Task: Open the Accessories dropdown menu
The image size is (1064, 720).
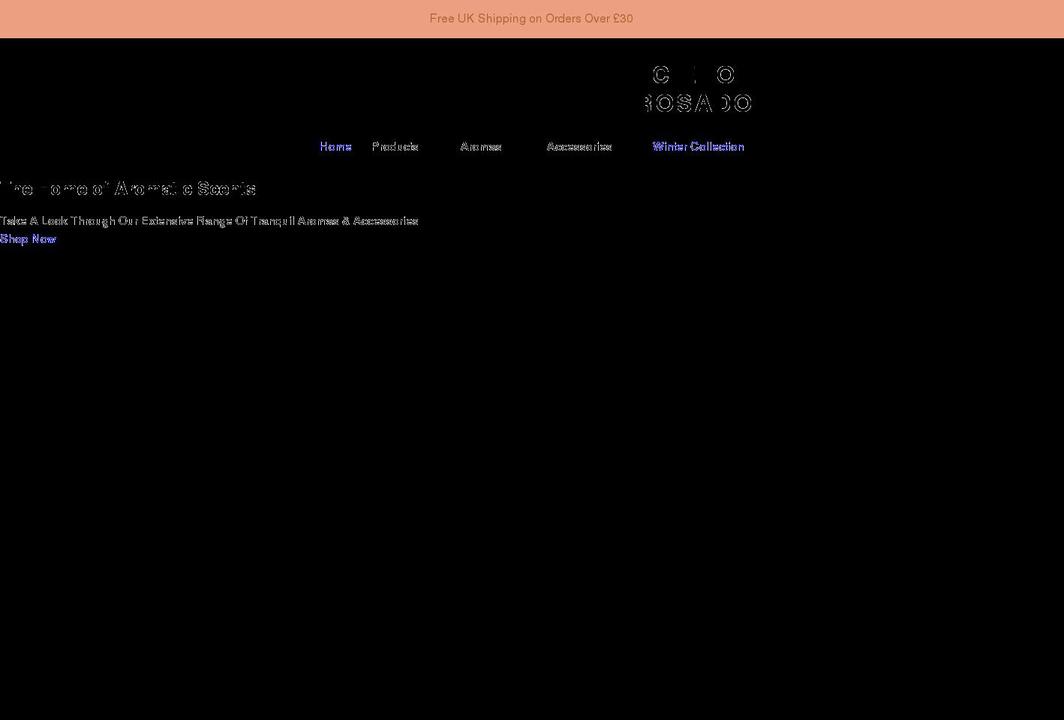Action: click(x=580, y=146)
